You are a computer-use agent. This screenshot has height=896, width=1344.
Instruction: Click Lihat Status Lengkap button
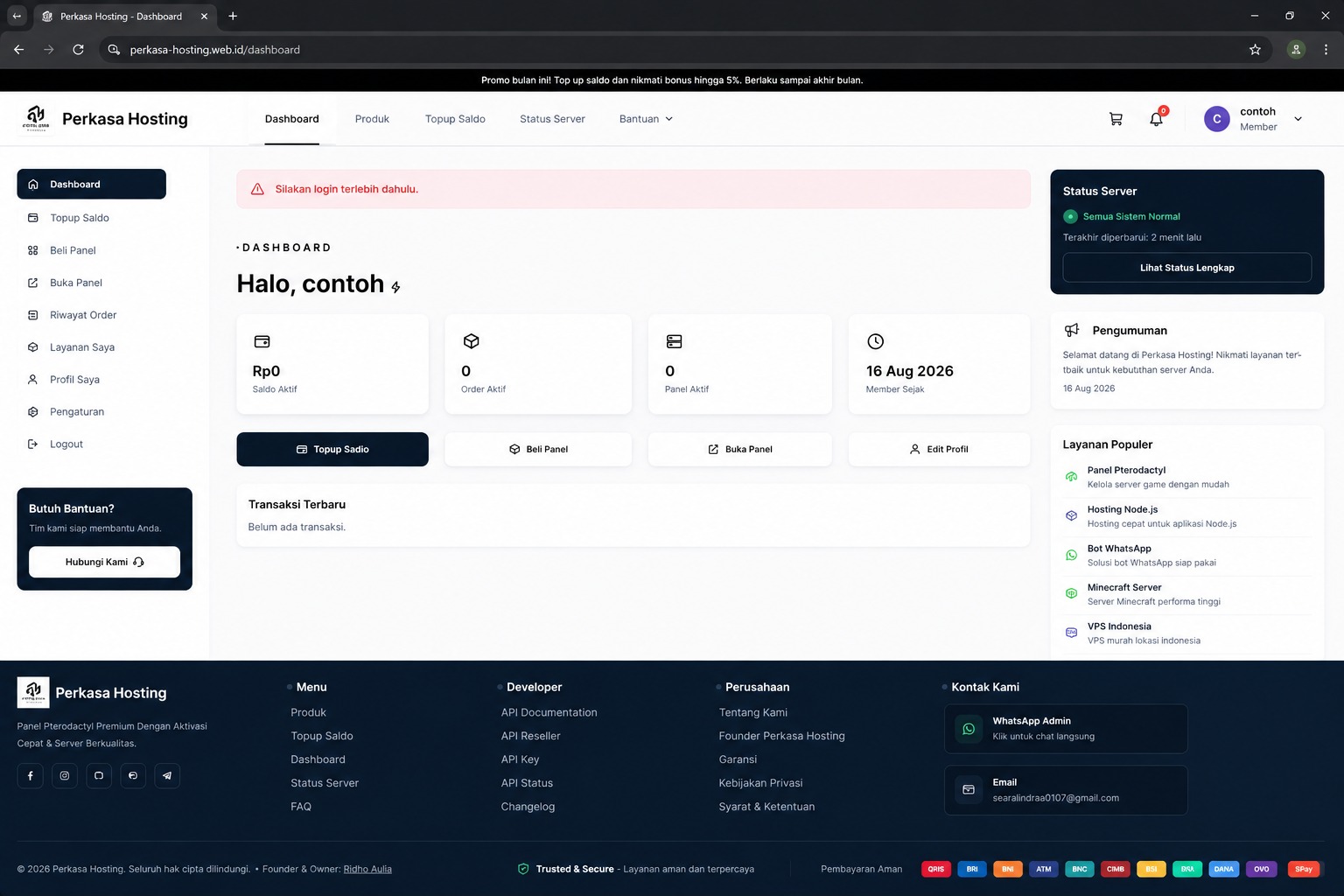click(x=1186, y=268)
